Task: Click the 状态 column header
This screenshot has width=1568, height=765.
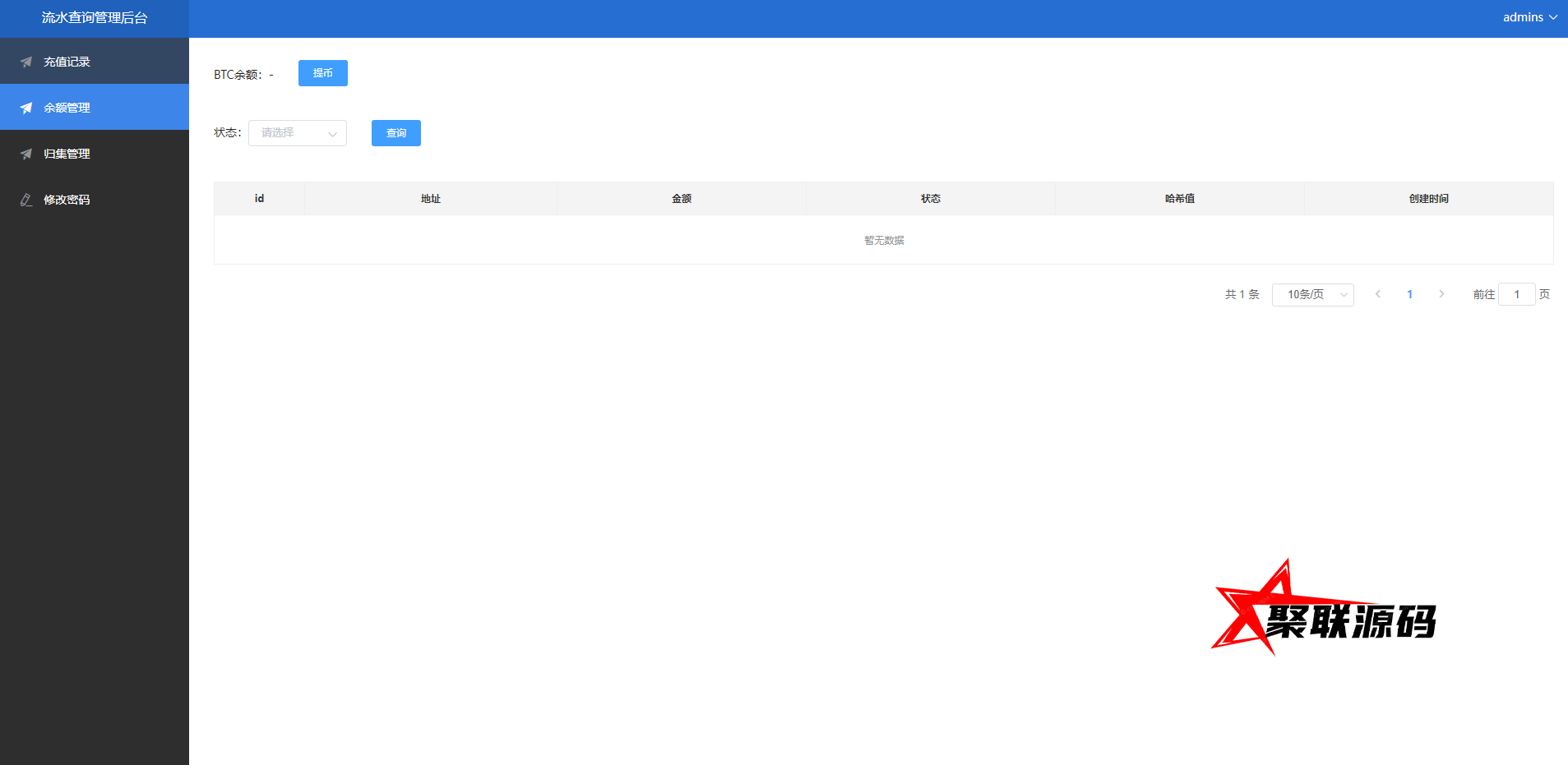Action: click(931, 199)
